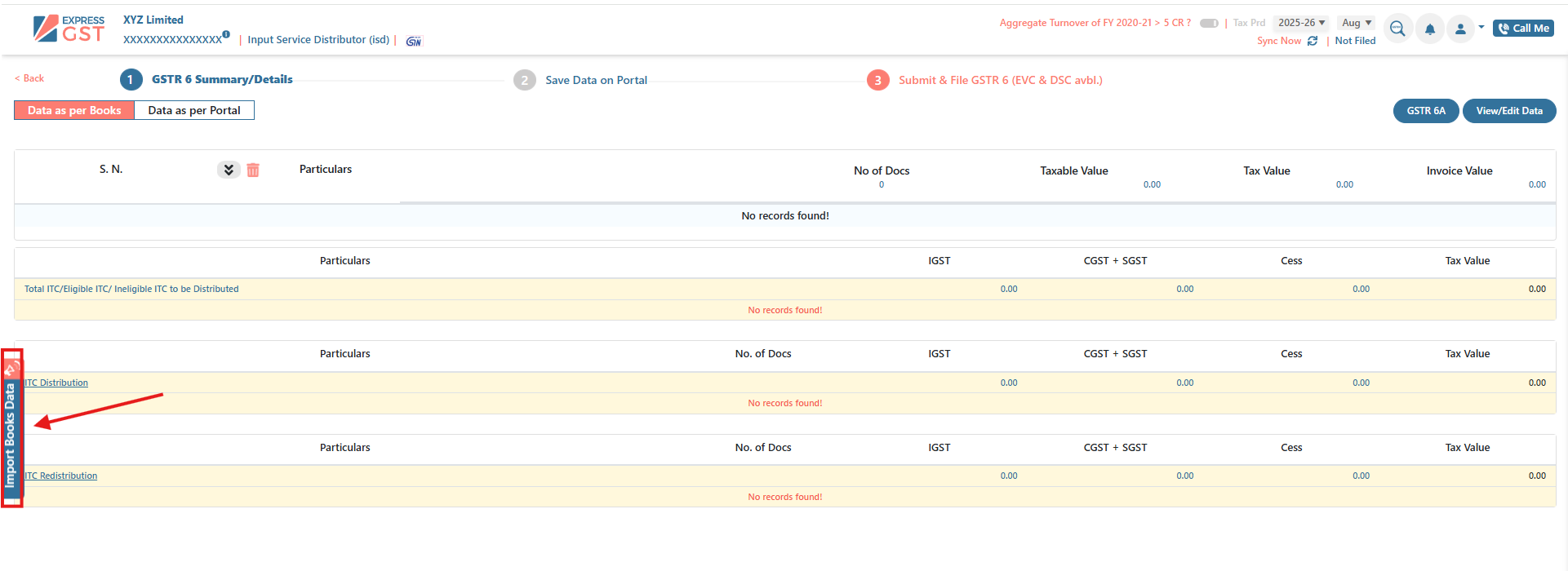Click the info icon beside the GSTIN

(x=226, y=35)
